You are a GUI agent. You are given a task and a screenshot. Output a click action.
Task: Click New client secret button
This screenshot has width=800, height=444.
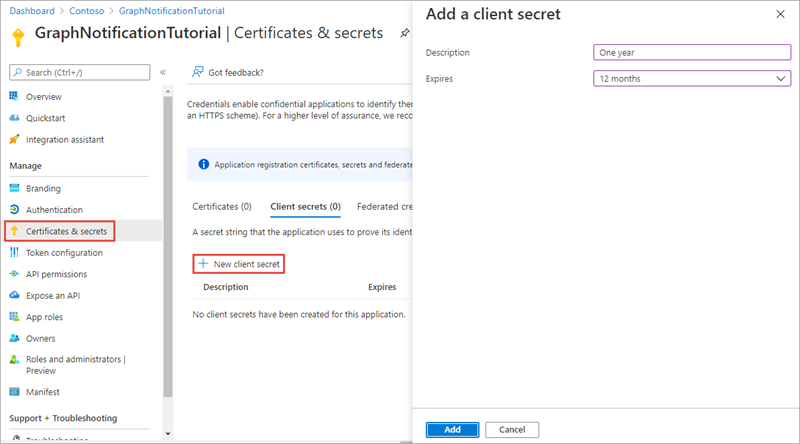pyautogui.click(x=239, y=264)
